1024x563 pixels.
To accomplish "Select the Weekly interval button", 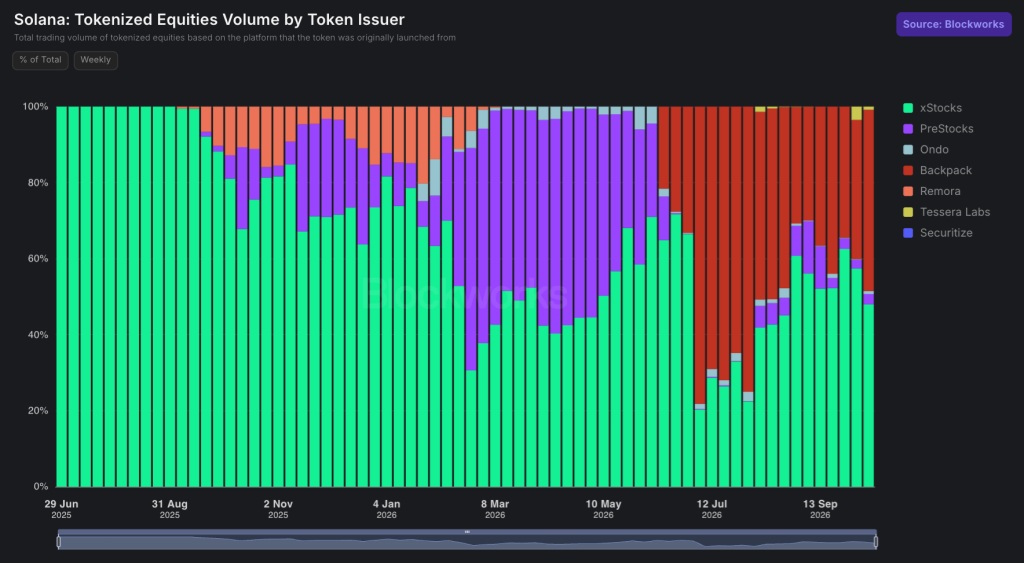I will click(95, 60).
